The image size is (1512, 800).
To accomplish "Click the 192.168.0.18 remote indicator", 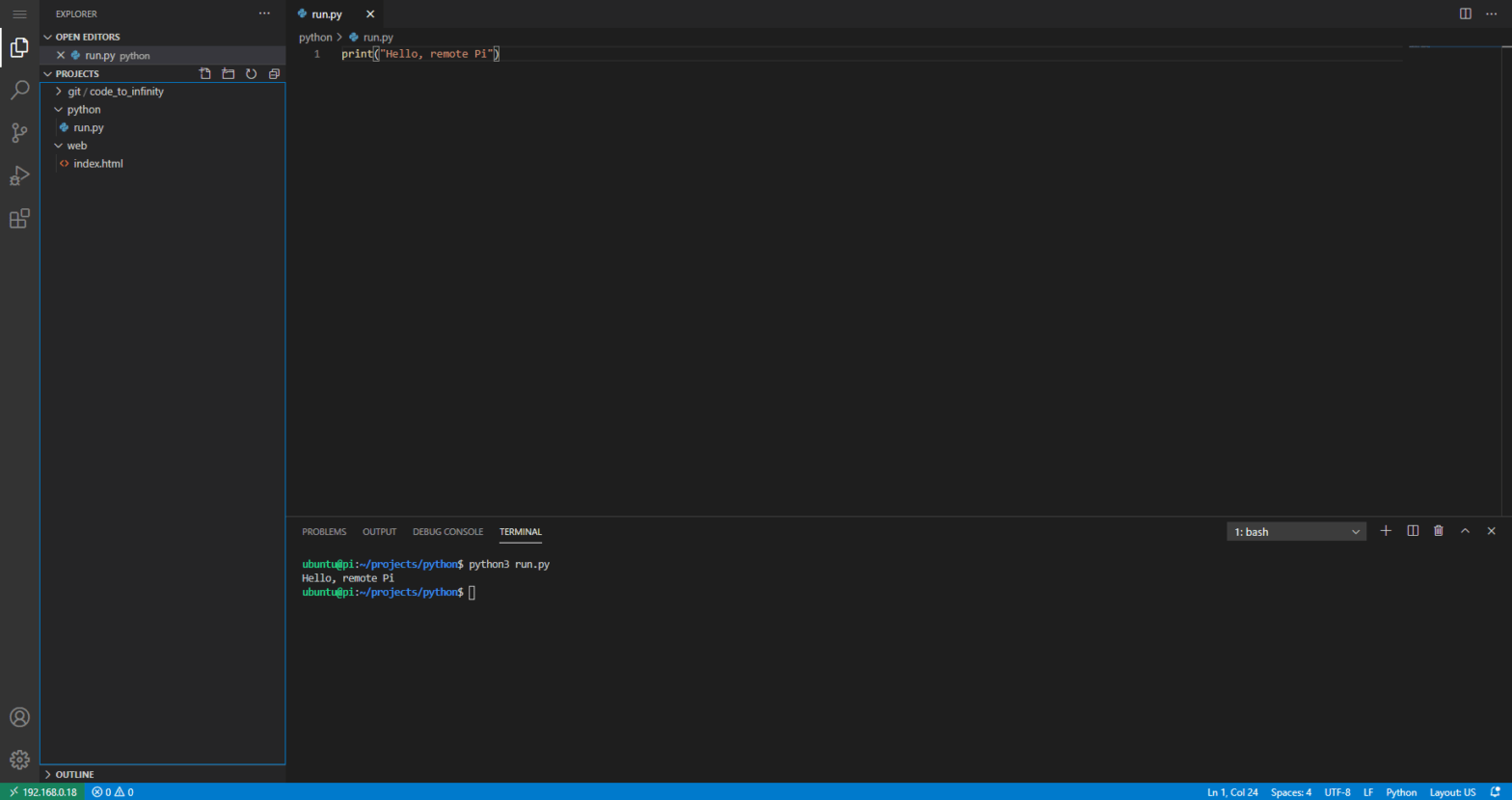I will click(42, 792).
